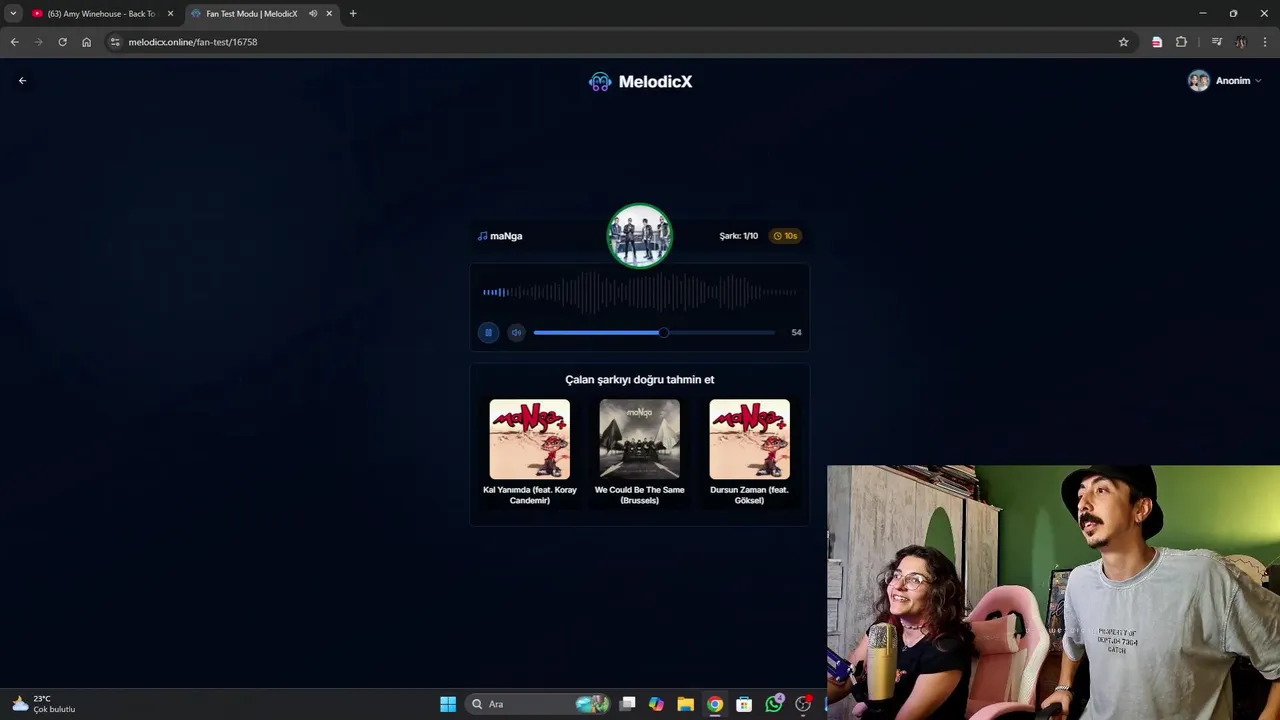The height and width of the screenshot is (720, 1280).
Task: Open File Explorer from the taskbar
Action: [x=685, y=704]
